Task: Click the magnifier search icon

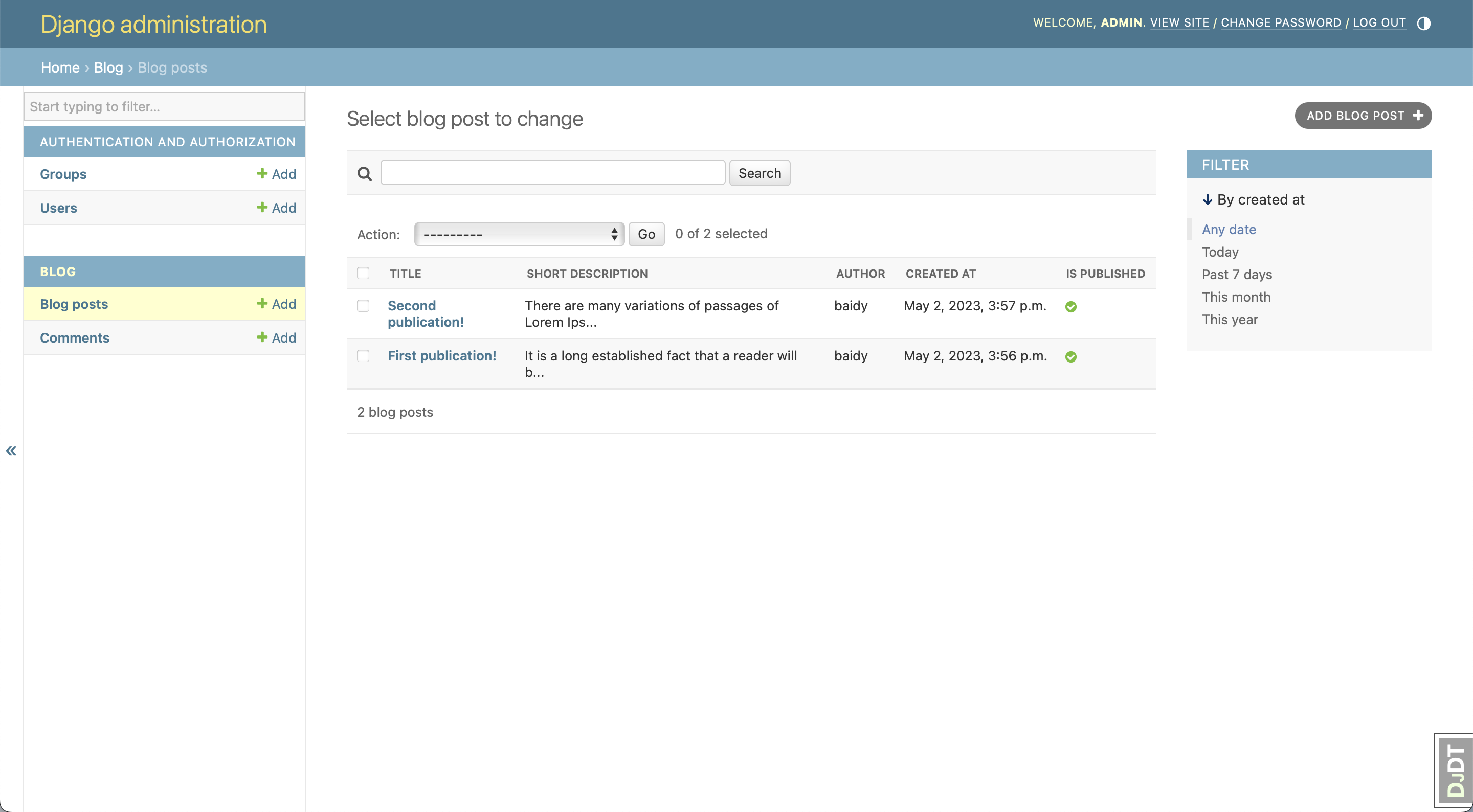Action: click(364, 173)
